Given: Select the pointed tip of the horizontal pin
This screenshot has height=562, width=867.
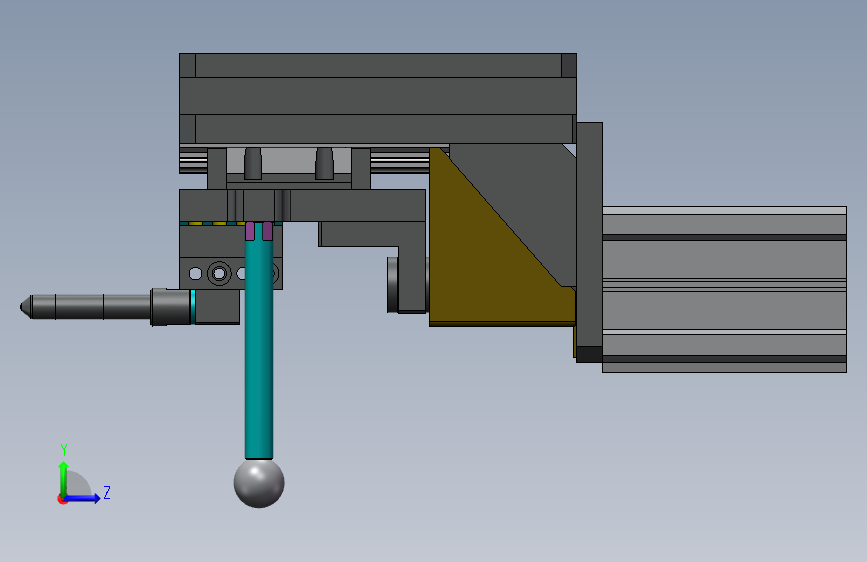Looking at the screenshot, I should (x=25, y=306).
